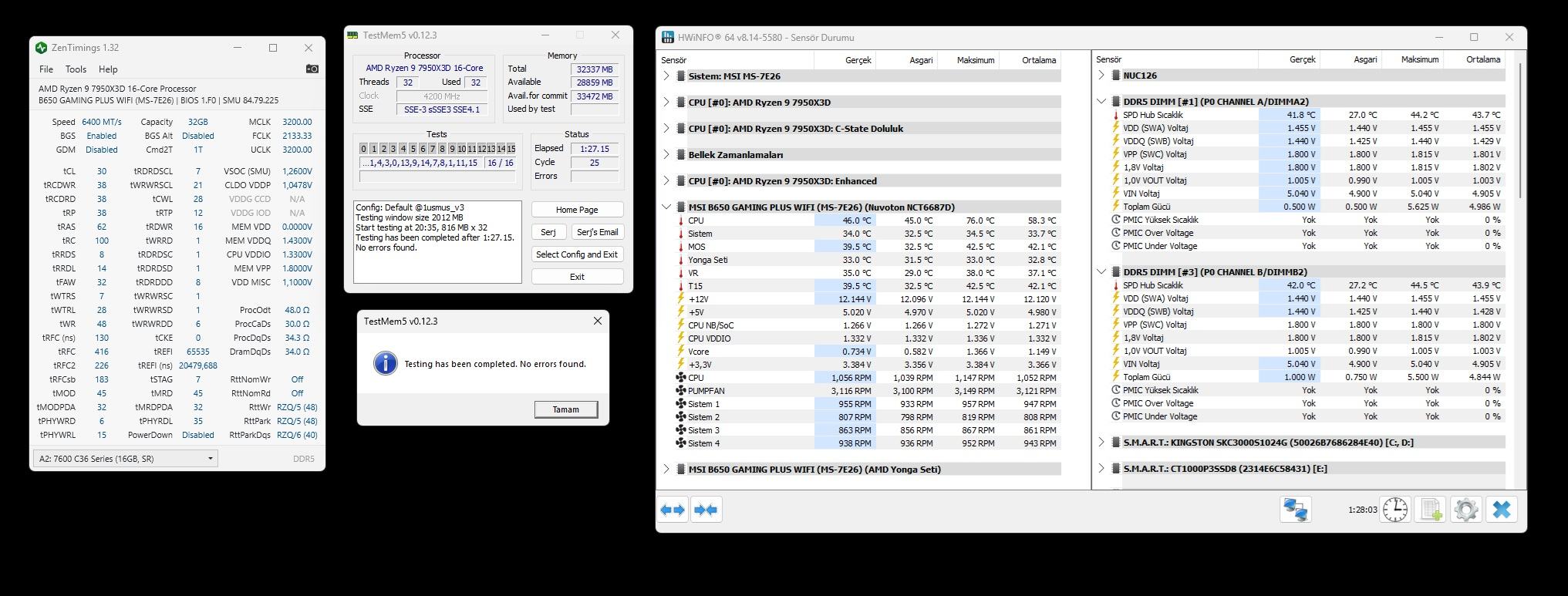1568x596 pixels.
Task: Click ZenTimings screenshot camera icon
Action: pos(312,69)
